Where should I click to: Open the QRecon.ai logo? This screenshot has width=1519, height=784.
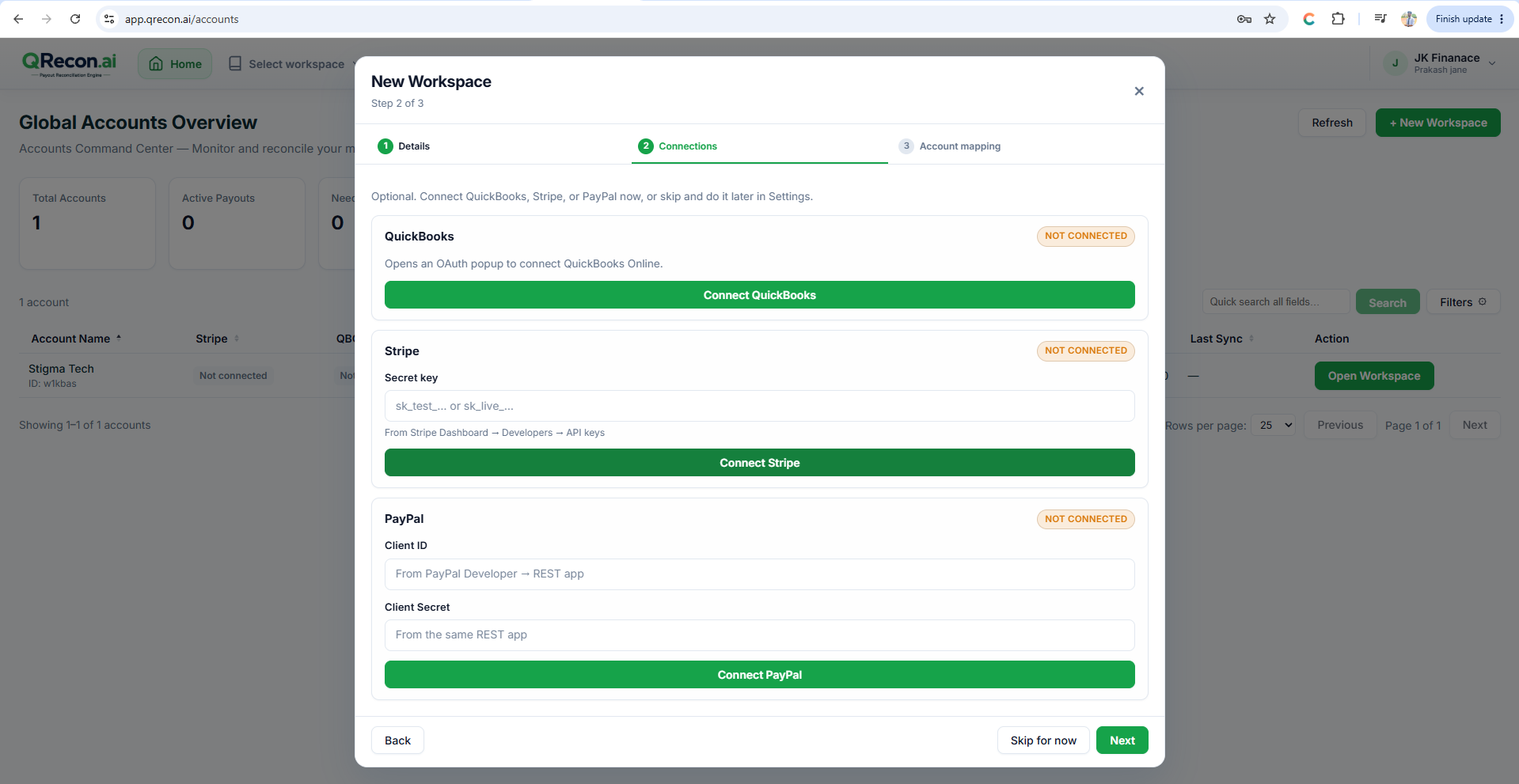coord(70,64)
